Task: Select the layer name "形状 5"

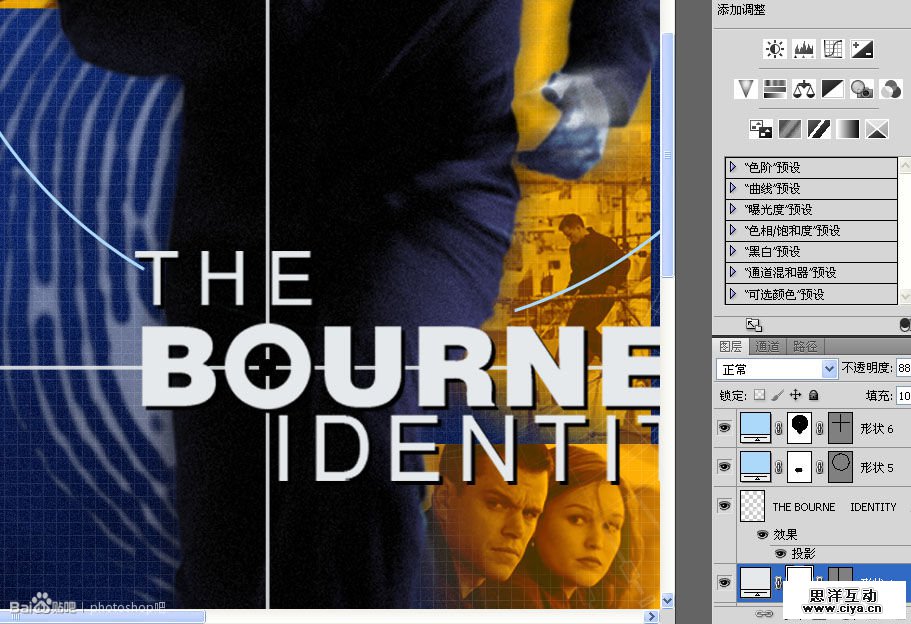Action: coord(876,468)
